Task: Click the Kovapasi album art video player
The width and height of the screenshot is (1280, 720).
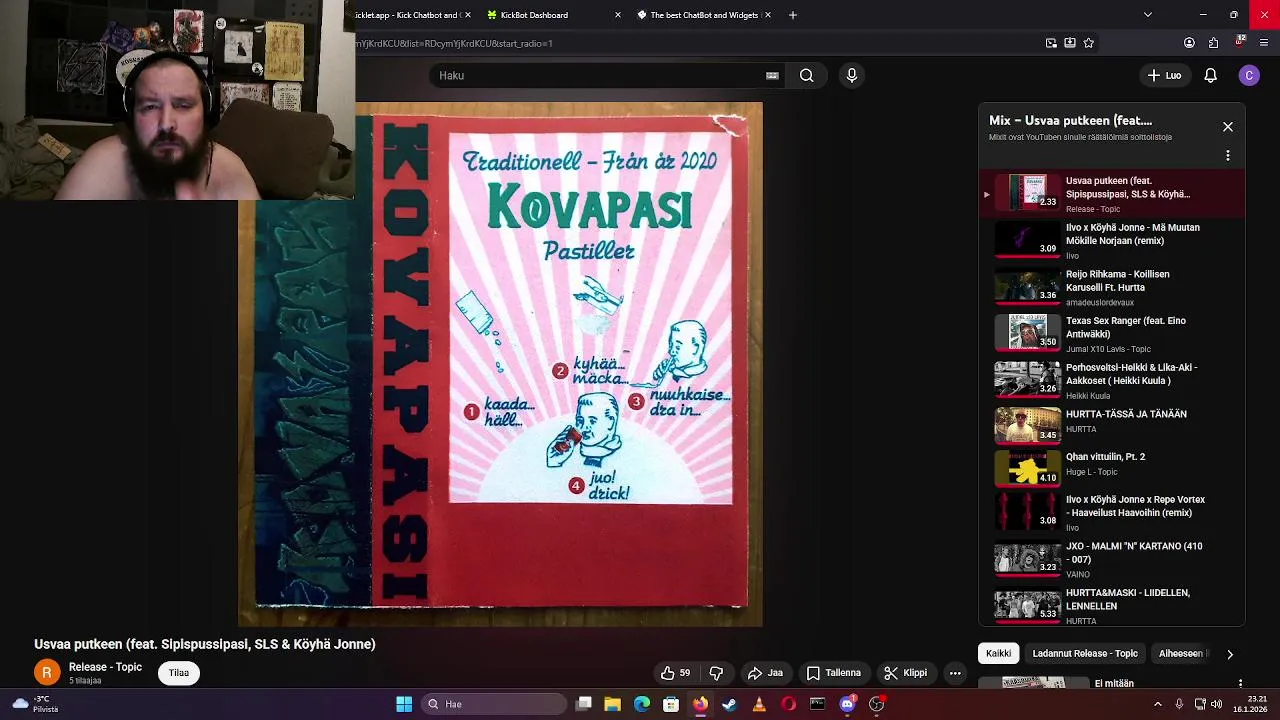Action: point(500,365)
